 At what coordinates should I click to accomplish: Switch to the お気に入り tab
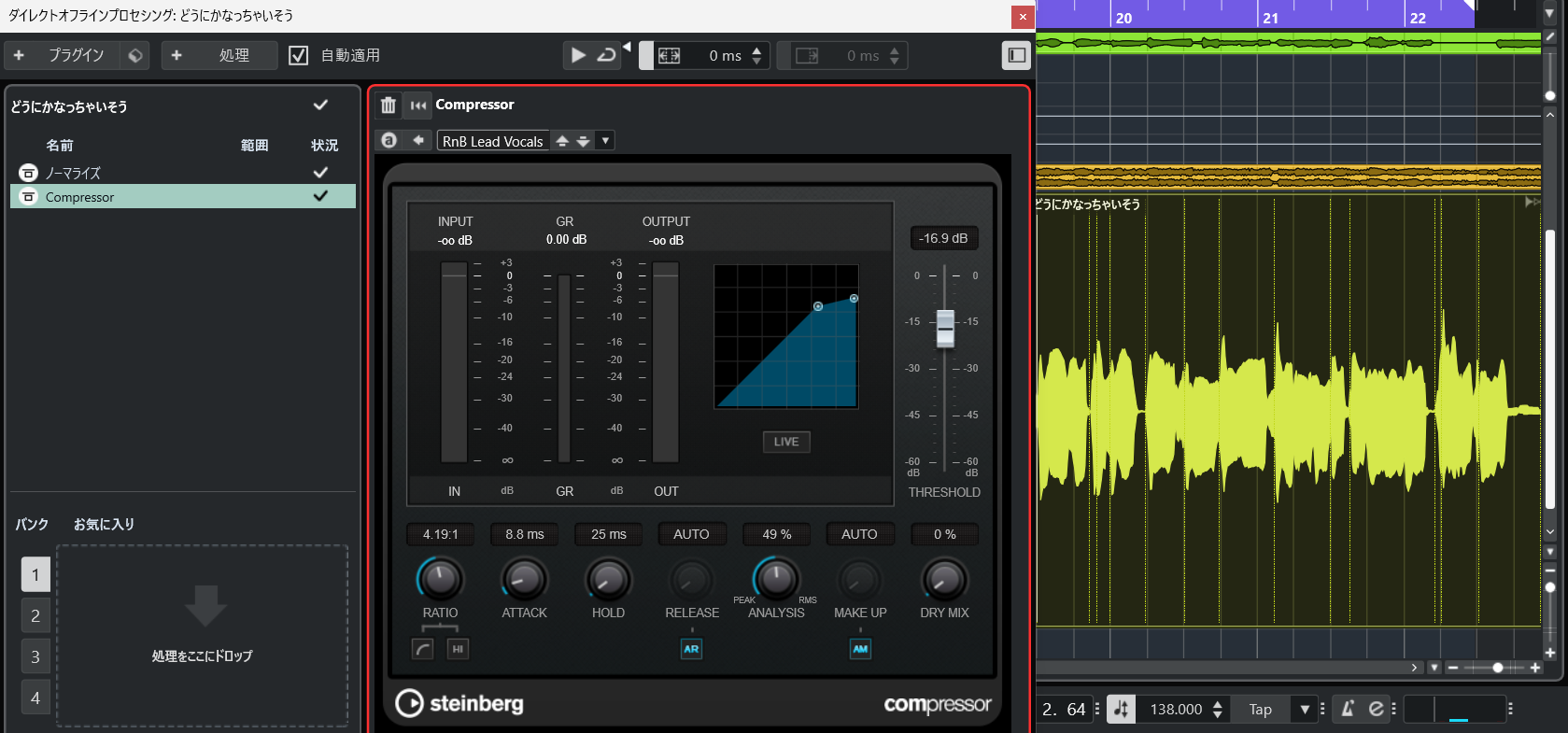(104, 524)
